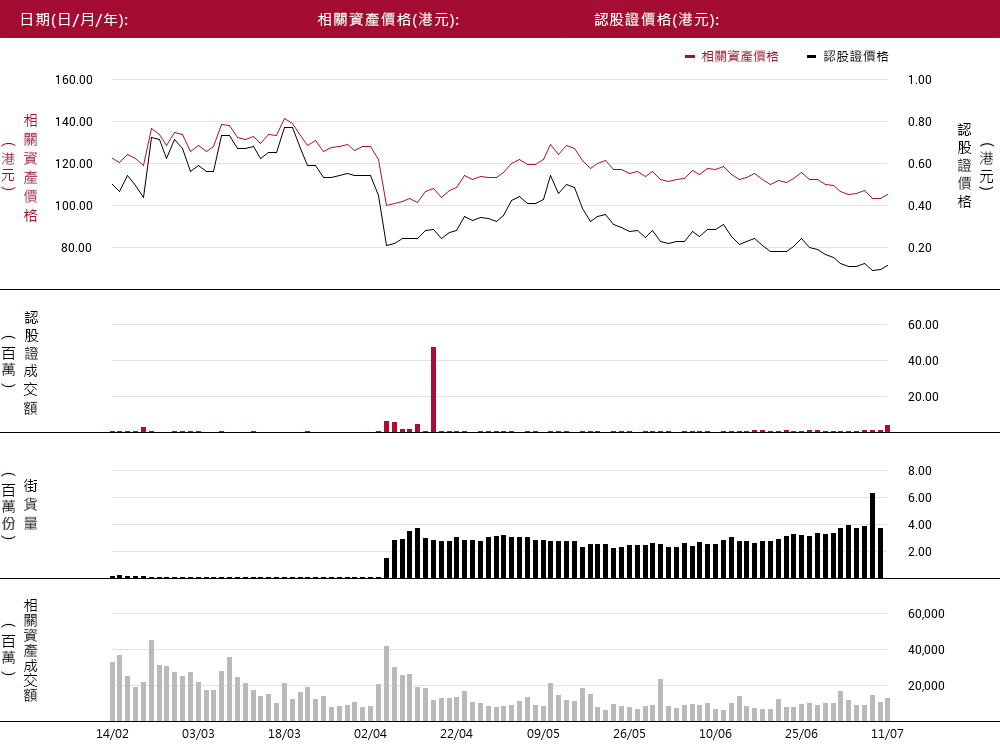Click the red vertical 相關資產價格 axis title
This screenshot has width=1000, height=751.
[30, 168]
